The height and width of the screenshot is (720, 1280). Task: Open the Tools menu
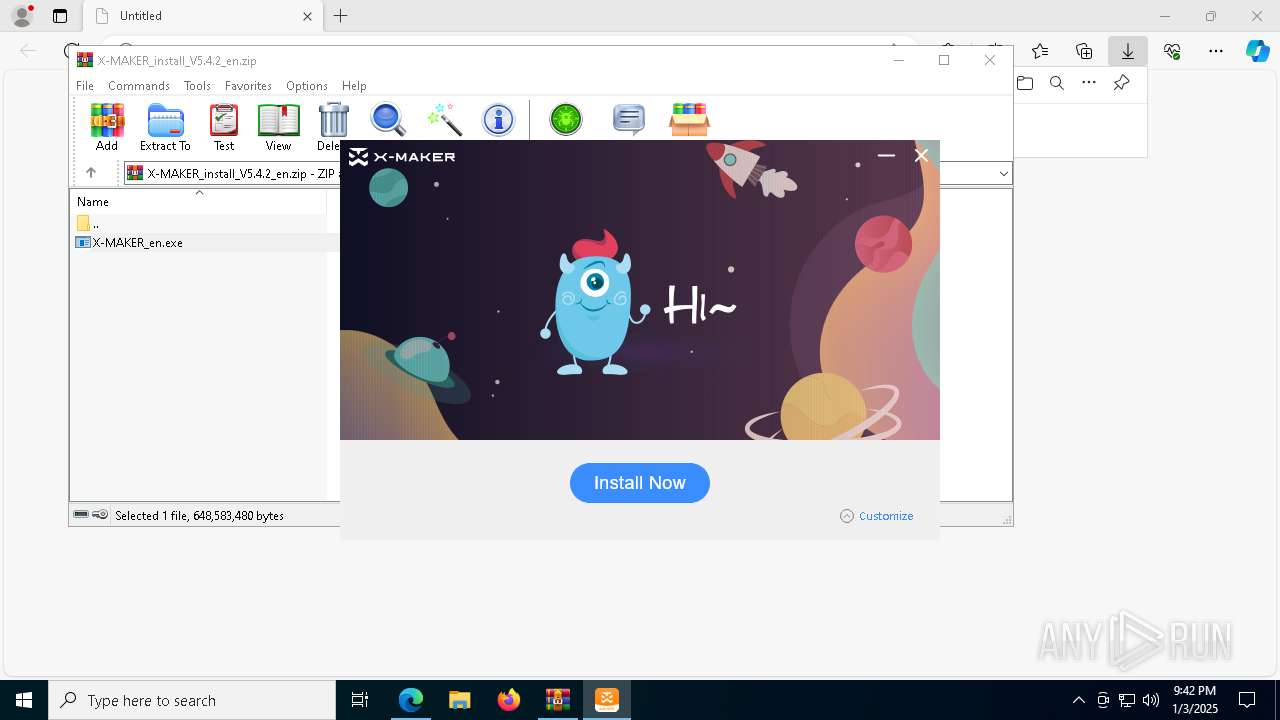(x=197, y=86)
